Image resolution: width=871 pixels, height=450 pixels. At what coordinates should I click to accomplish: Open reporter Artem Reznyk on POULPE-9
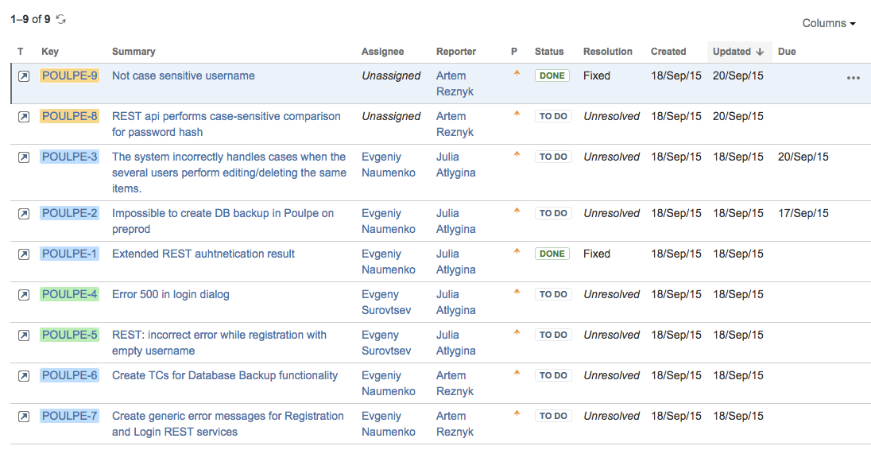coord(455,84)
